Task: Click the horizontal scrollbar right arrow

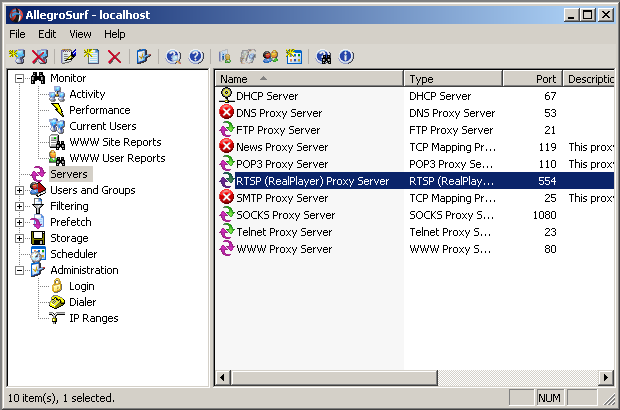Action: (x=605, y=378)
